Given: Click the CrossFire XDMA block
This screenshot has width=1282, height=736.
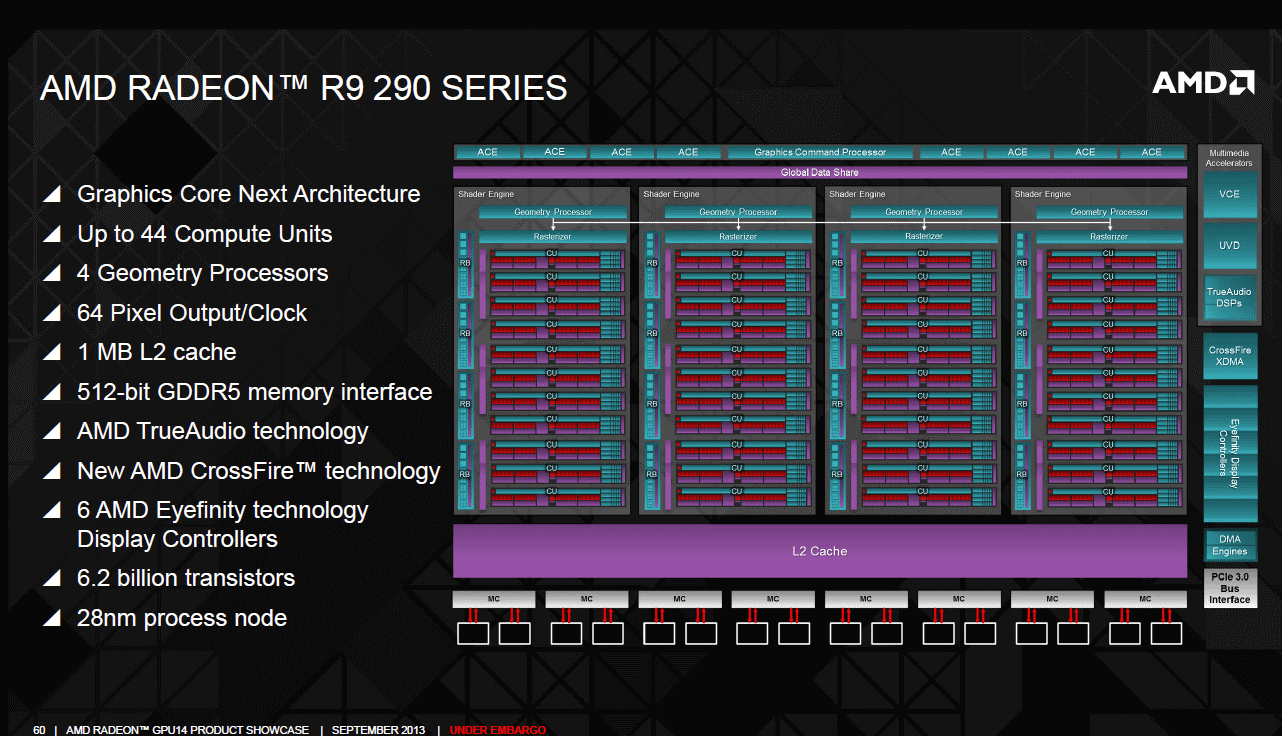Looking at the screenshot, I should click(1229, 356).
